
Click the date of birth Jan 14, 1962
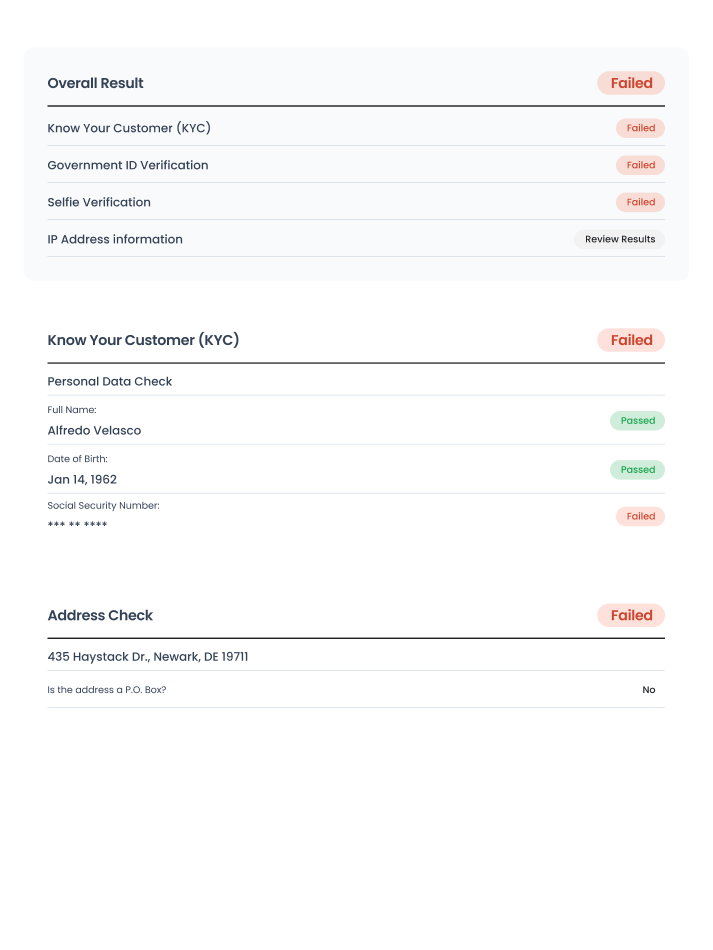click(82, 480)
